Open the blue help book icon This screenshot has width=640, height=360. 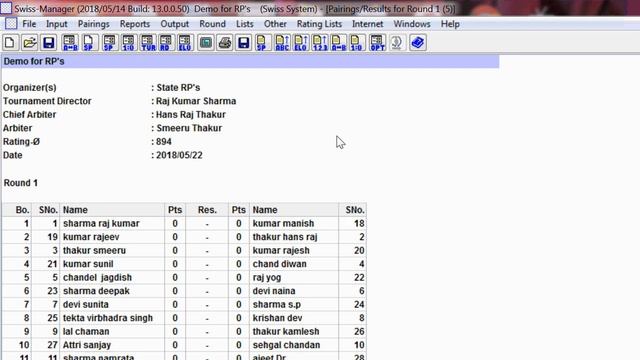click(418, 42)
